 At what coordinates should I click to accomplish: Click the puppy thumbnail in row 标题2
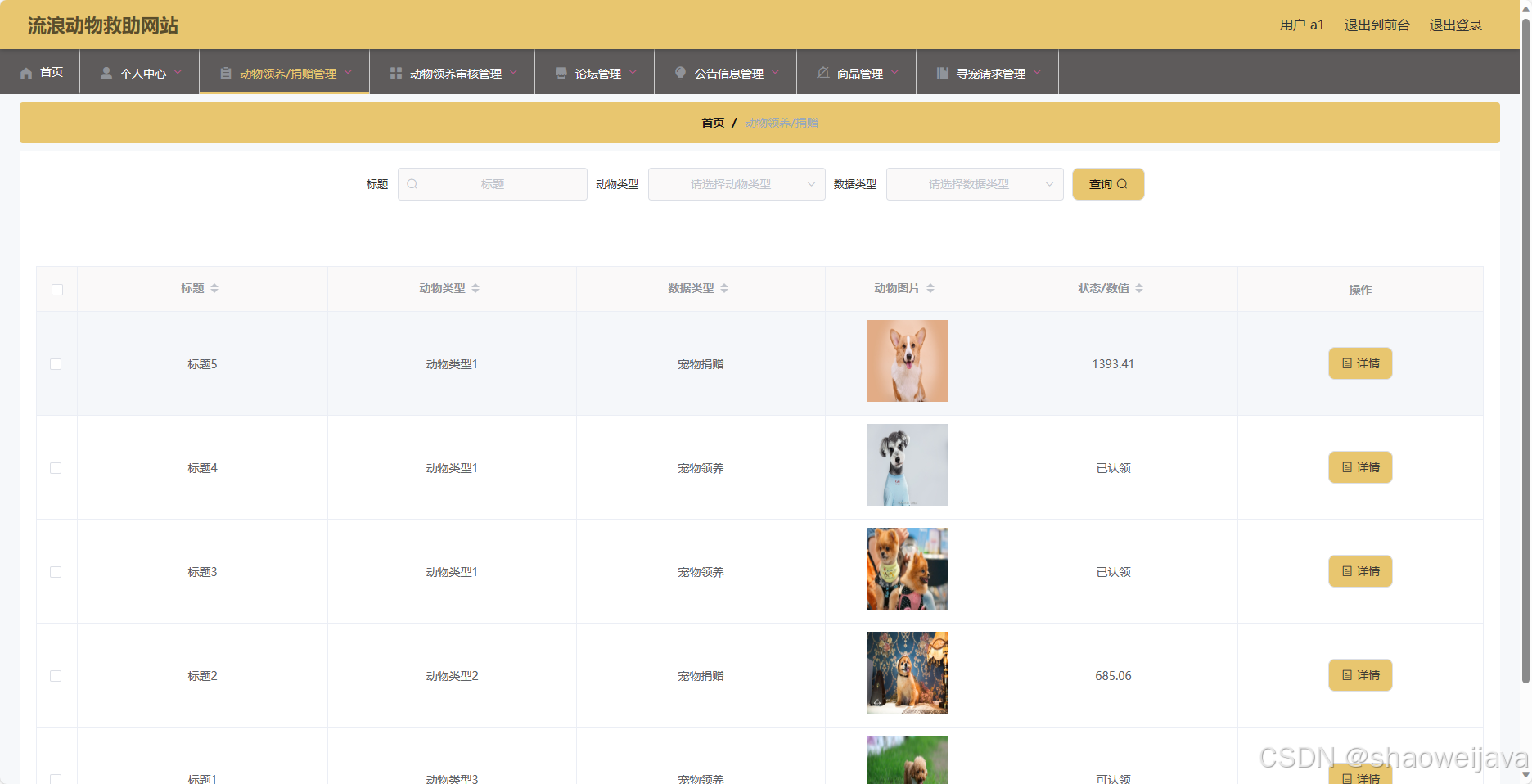[x=908, y=673]
